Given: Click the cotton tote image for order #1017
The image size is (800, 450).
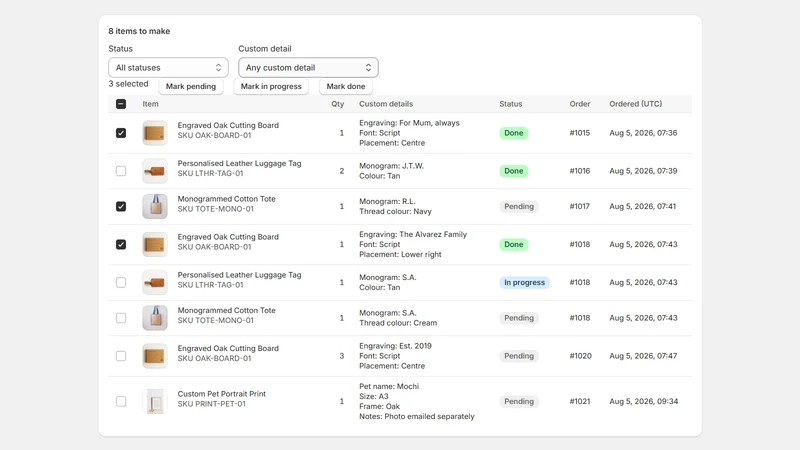Looking at the screenshot, I should pos(155,207).
